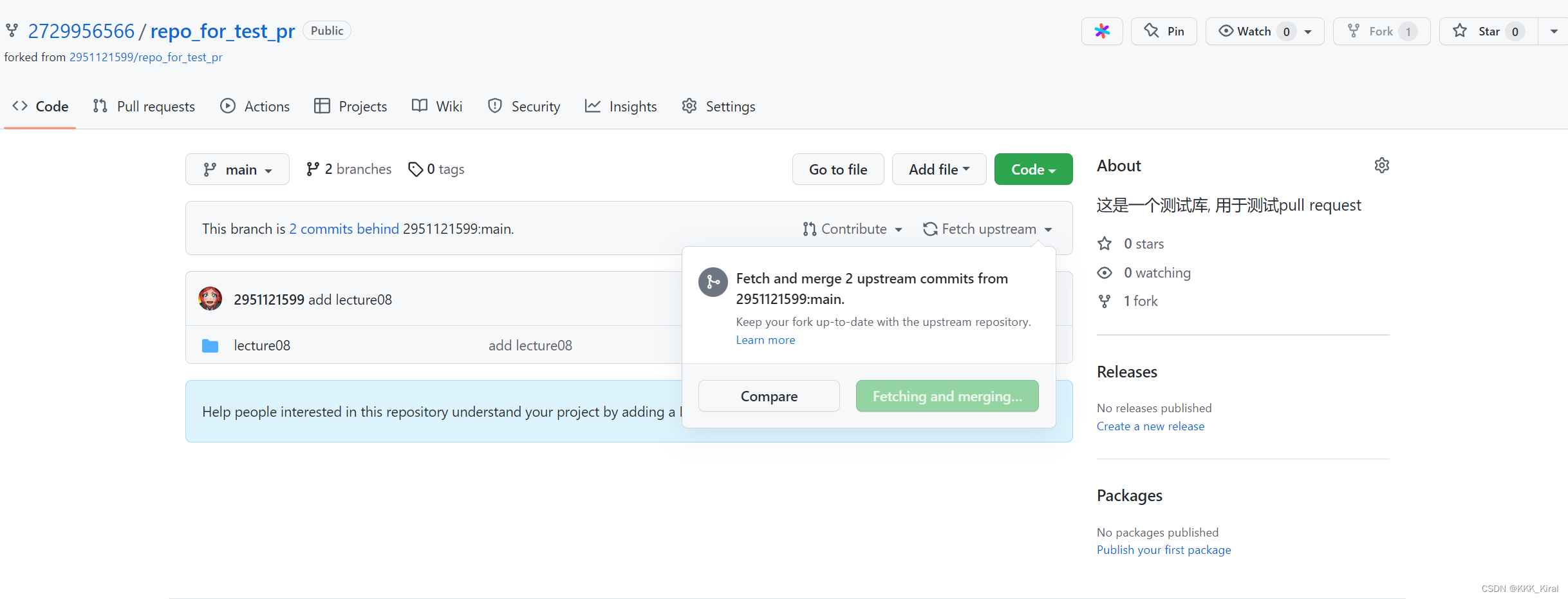View the 0 tags page

point(436,169)
